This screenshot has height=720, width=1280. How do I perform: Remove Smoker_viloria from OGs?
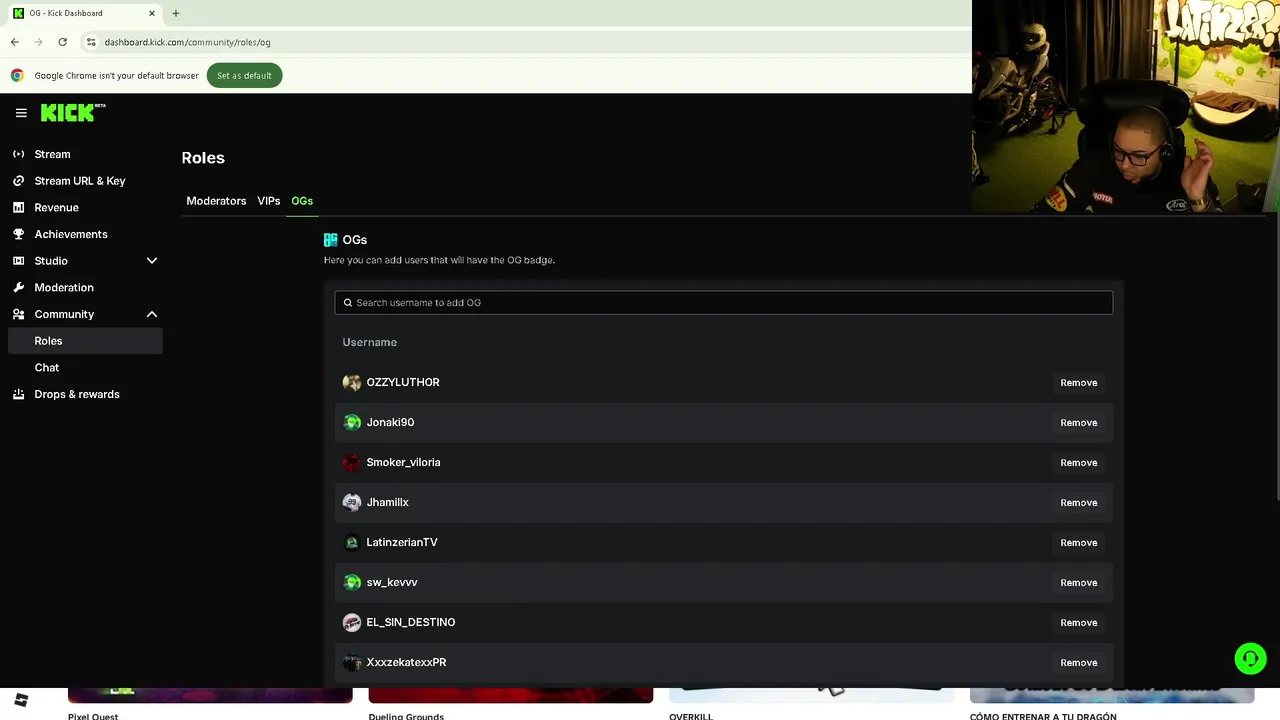(x=1078, y=462)
